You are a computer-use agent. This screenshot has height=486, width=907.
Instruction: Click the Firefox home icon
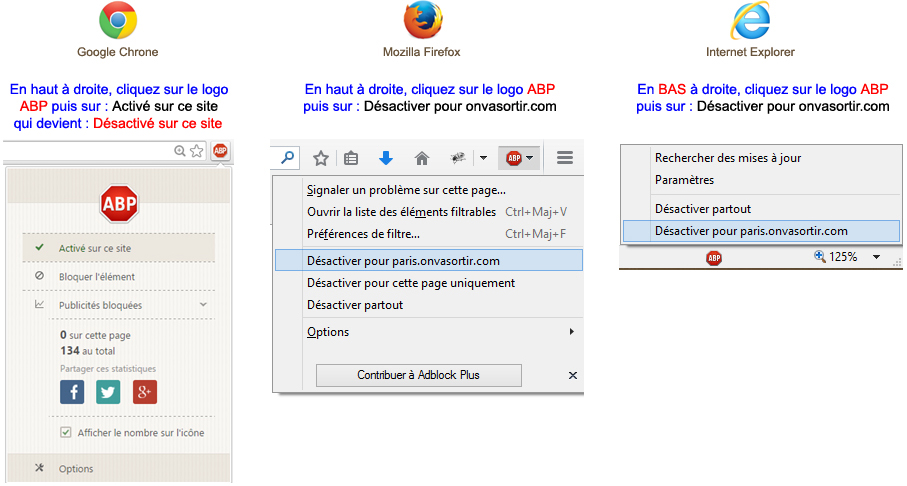422,158
